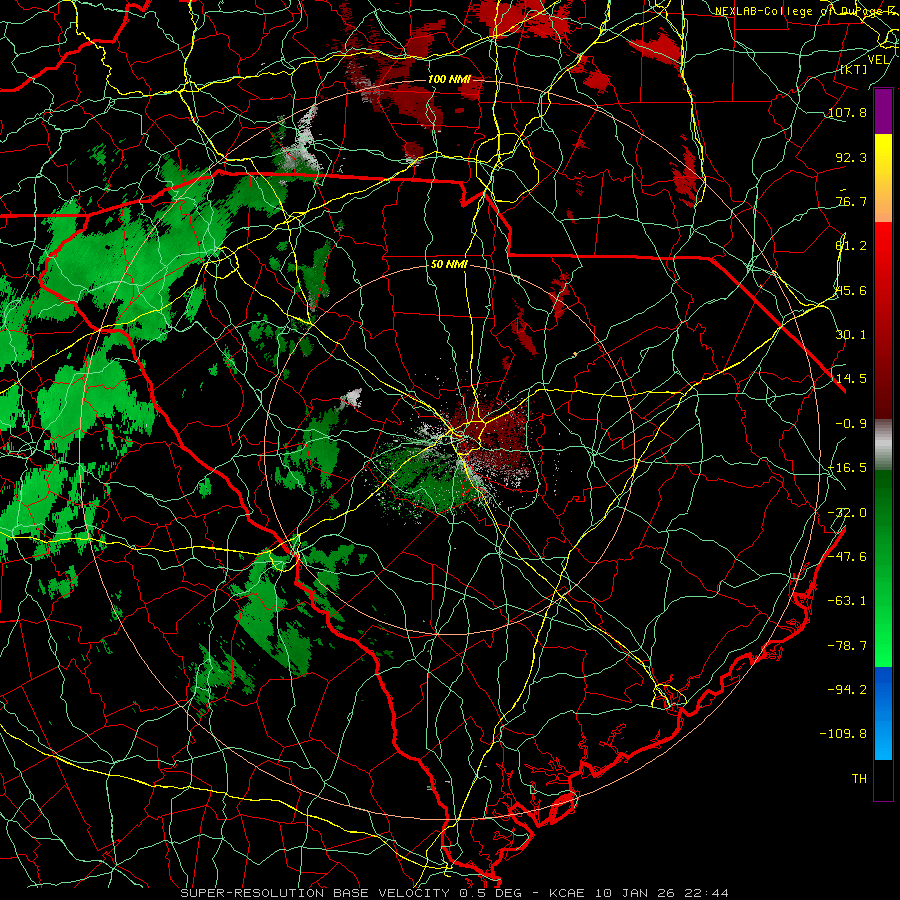The image size is (900, 900).
Task: Select the -47.6 scale value
Action: pyautogui.click(x=847, y=557)
